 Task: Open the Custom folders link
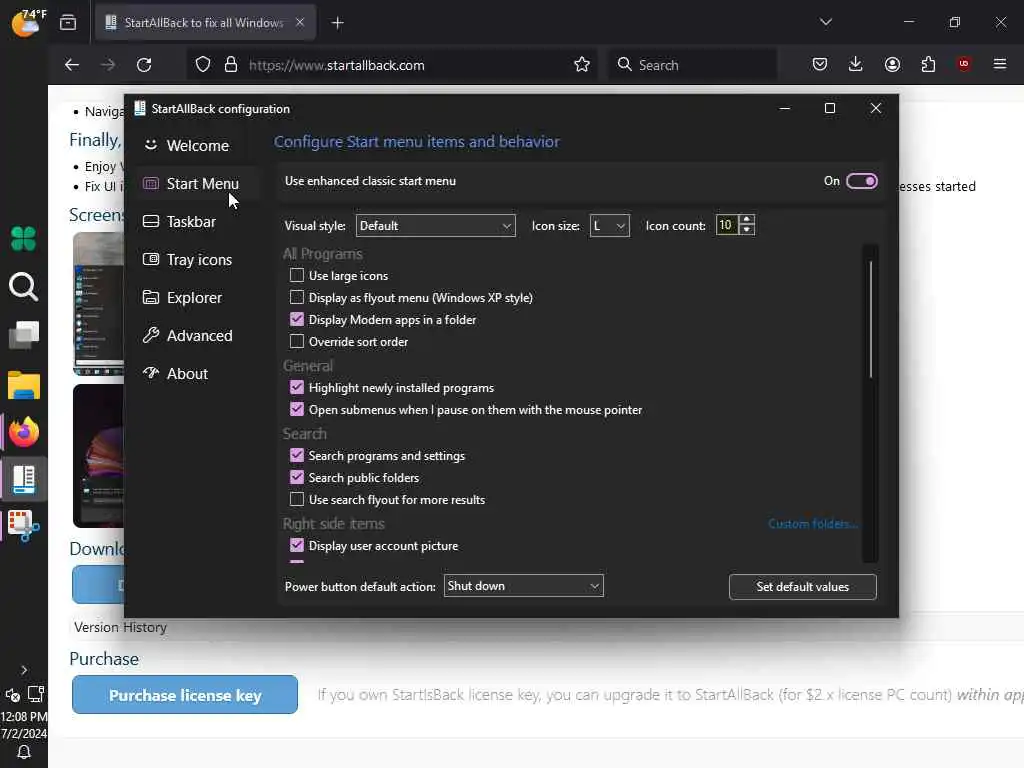tap(812, 524)
